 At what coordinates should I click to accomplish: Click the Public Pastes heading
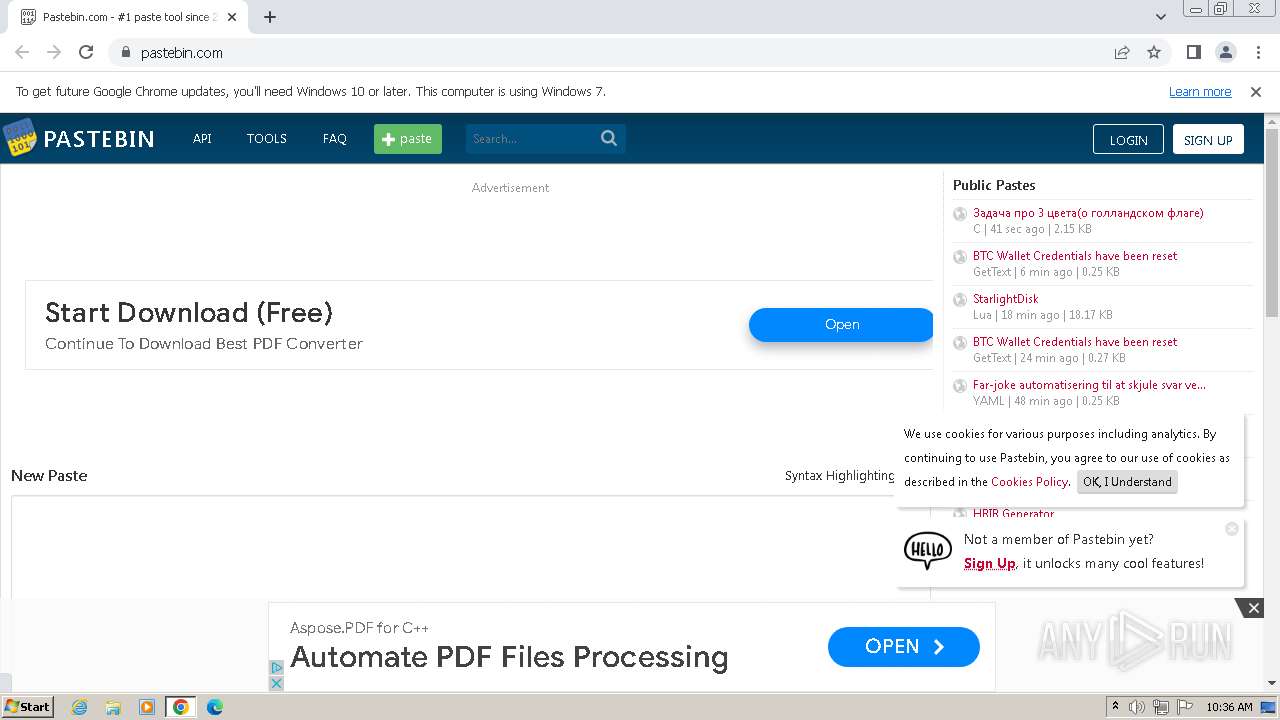[x=994, y=185]
